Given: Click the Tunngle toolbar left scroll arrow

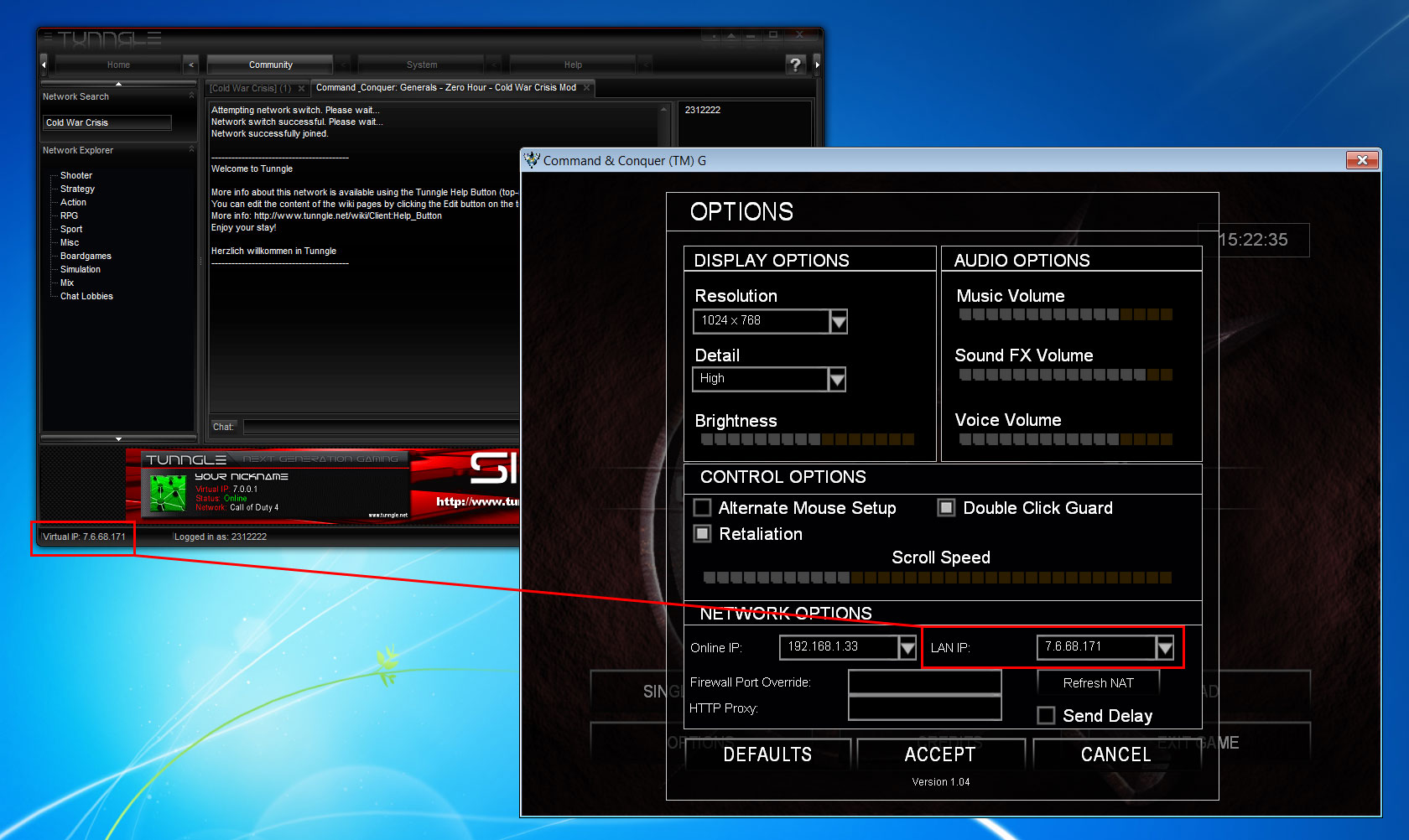Looking at the screenshot, I should point(44,65).
